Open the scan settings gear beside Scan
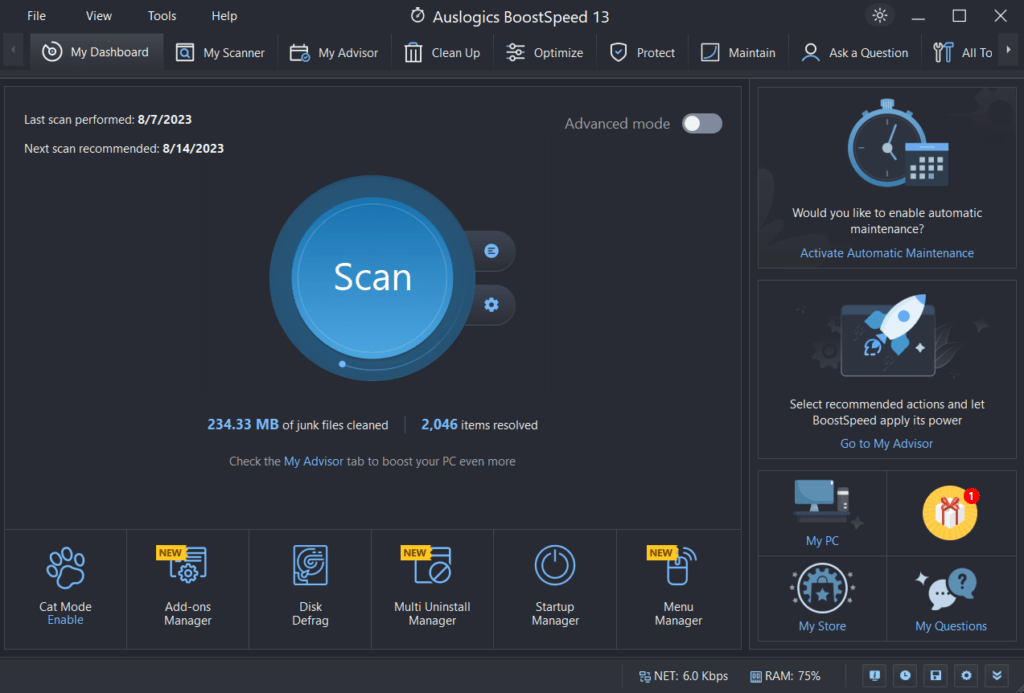The height and width of the screenshot is (693, 1024). tap(490, 305)
